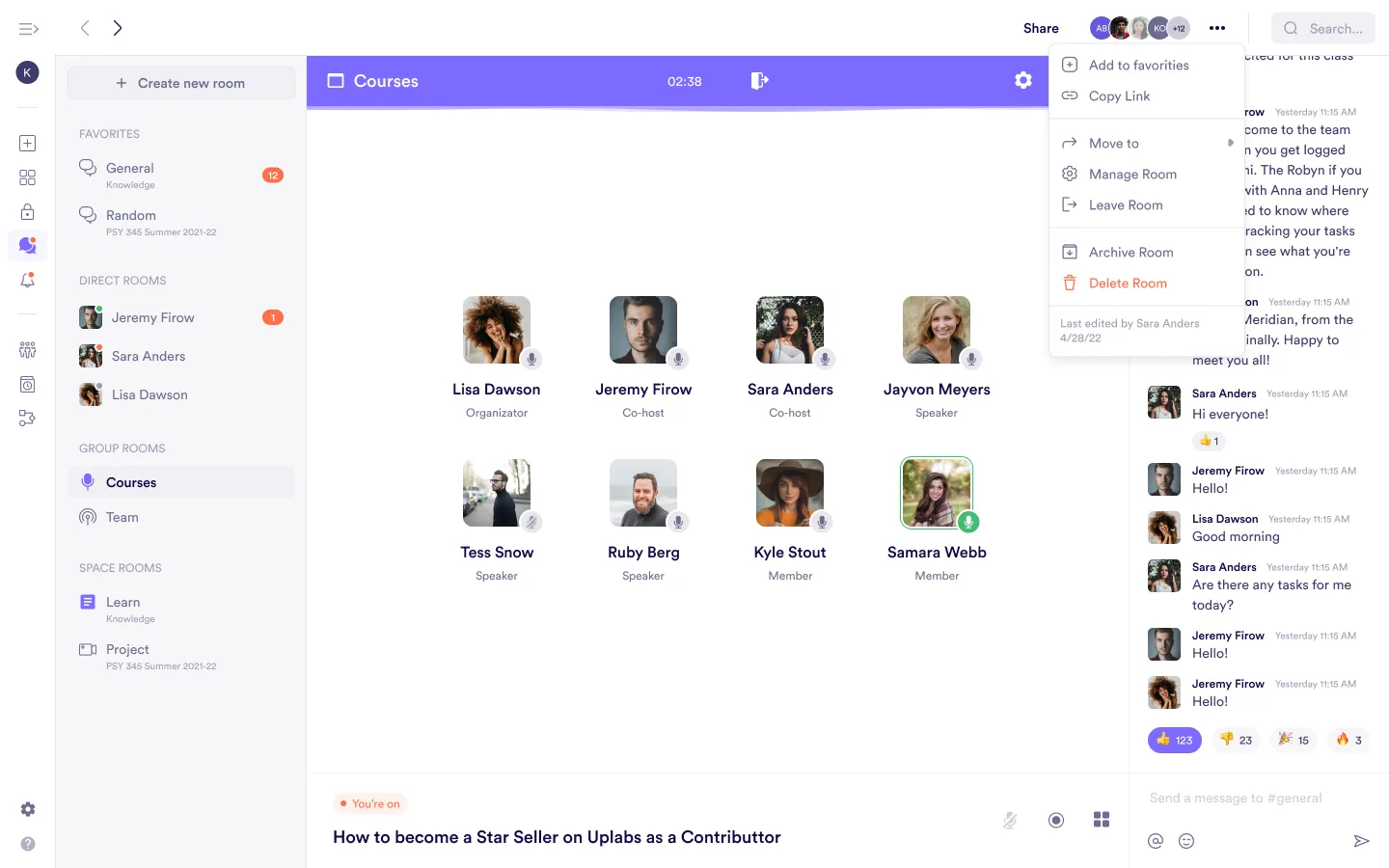Click the mention @ icon in chat

tap(1156, 841)
